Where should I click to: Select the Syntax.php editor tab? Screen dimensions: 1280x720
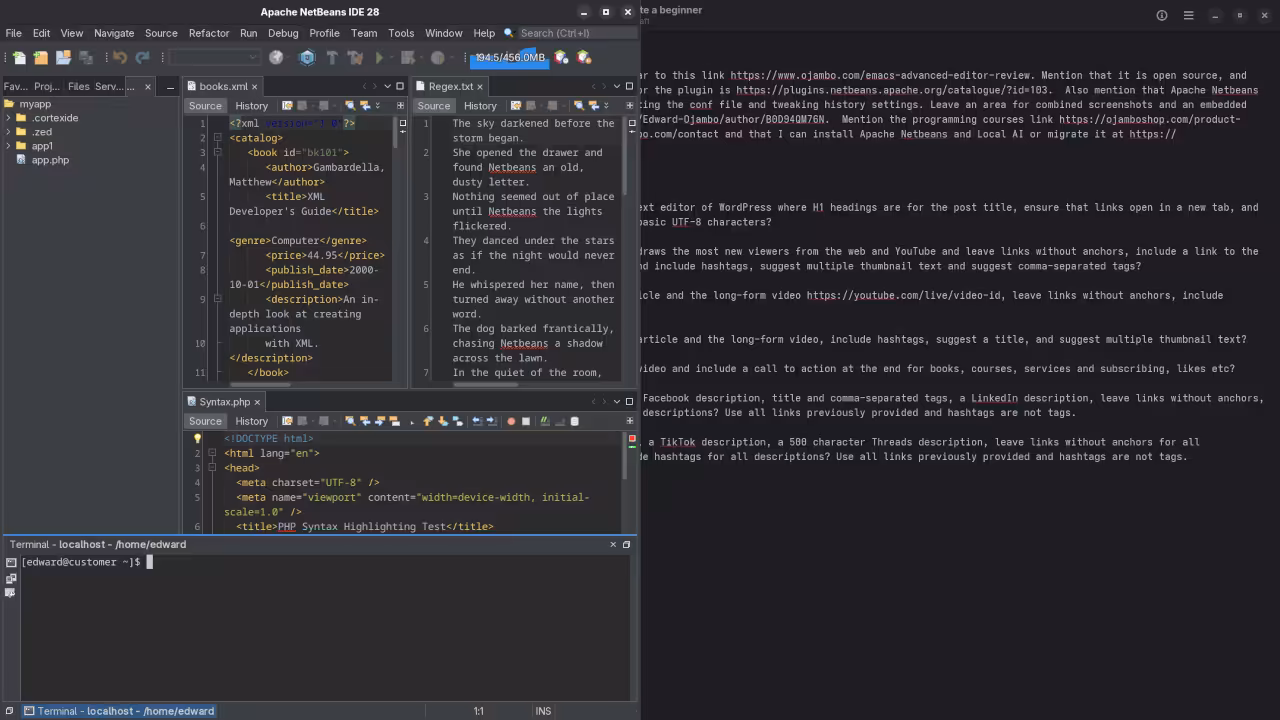tap(224, 402)
